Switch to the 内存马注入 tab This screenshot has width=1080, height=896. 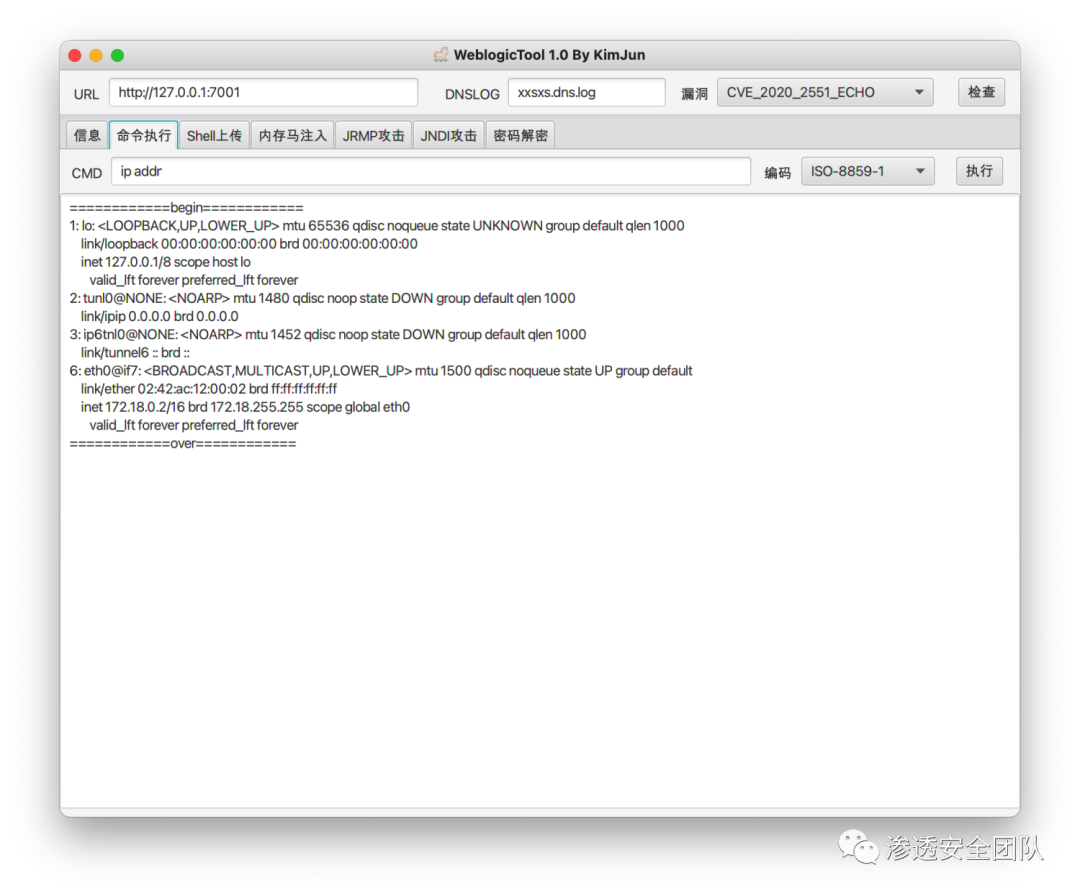(293, 136)
